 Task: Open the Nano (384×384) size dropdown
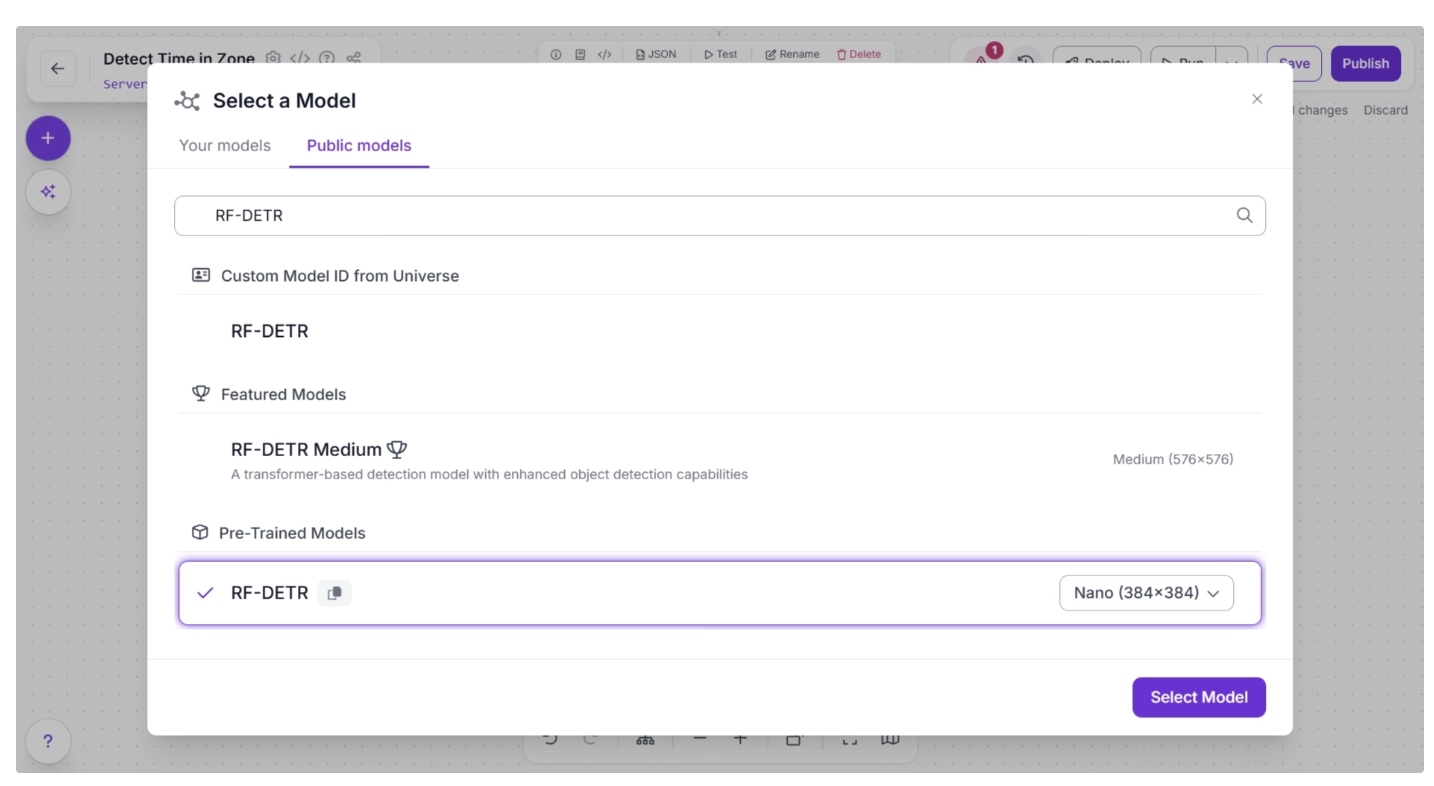pos(1146,593)
